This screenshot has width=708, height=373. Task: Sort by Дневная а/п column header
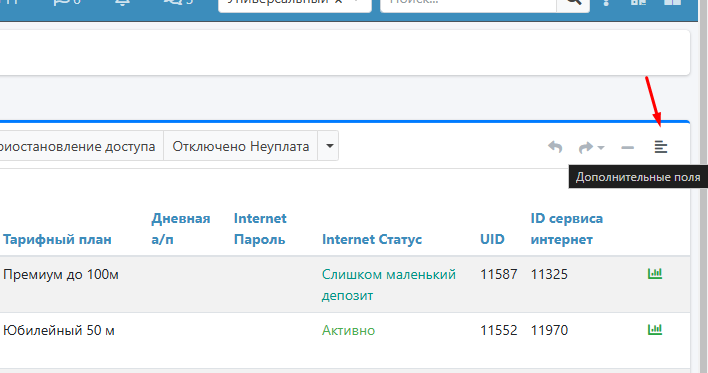[181, 229]
